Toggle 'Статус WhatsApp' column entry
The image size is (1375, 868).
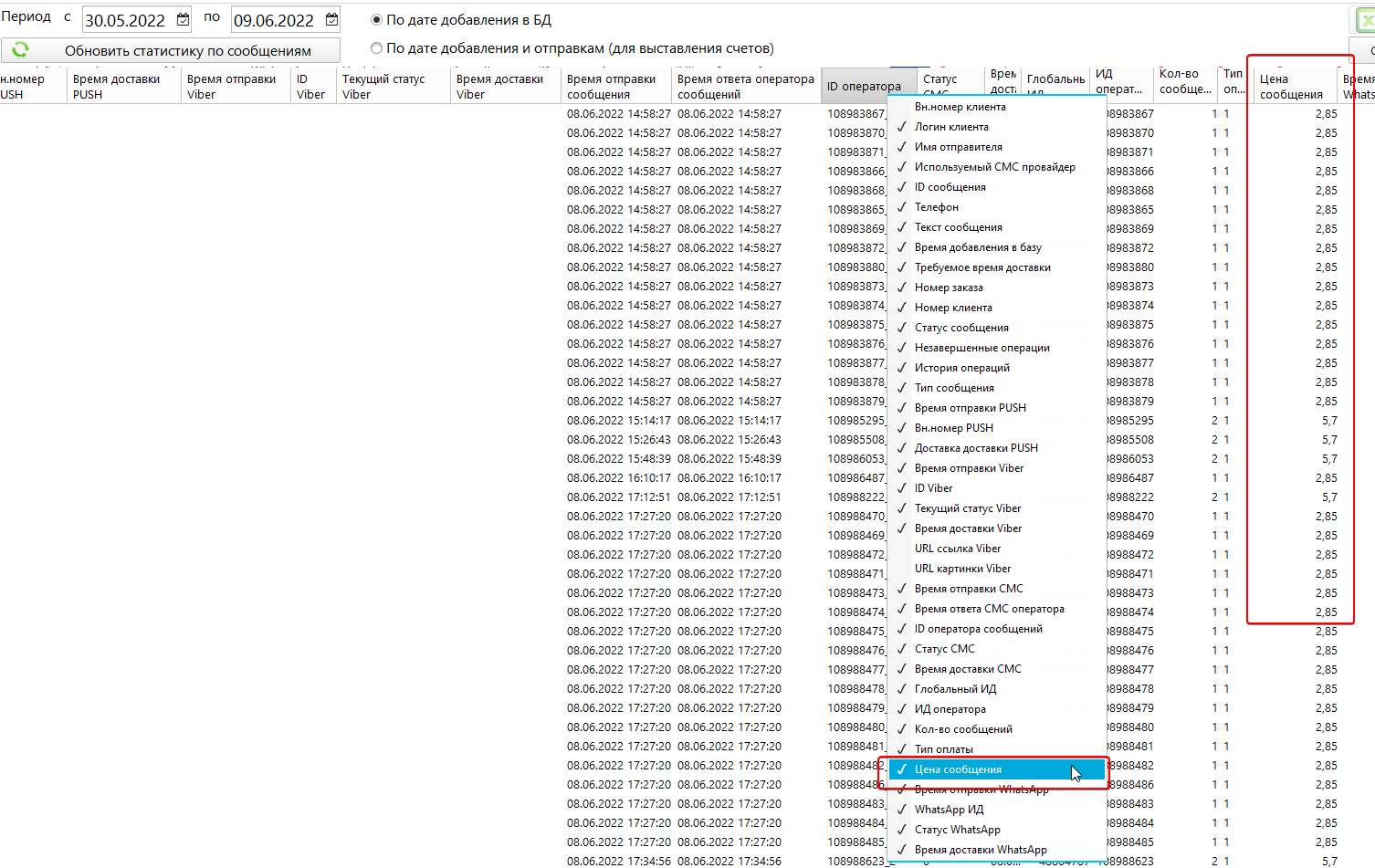point(957,830)
